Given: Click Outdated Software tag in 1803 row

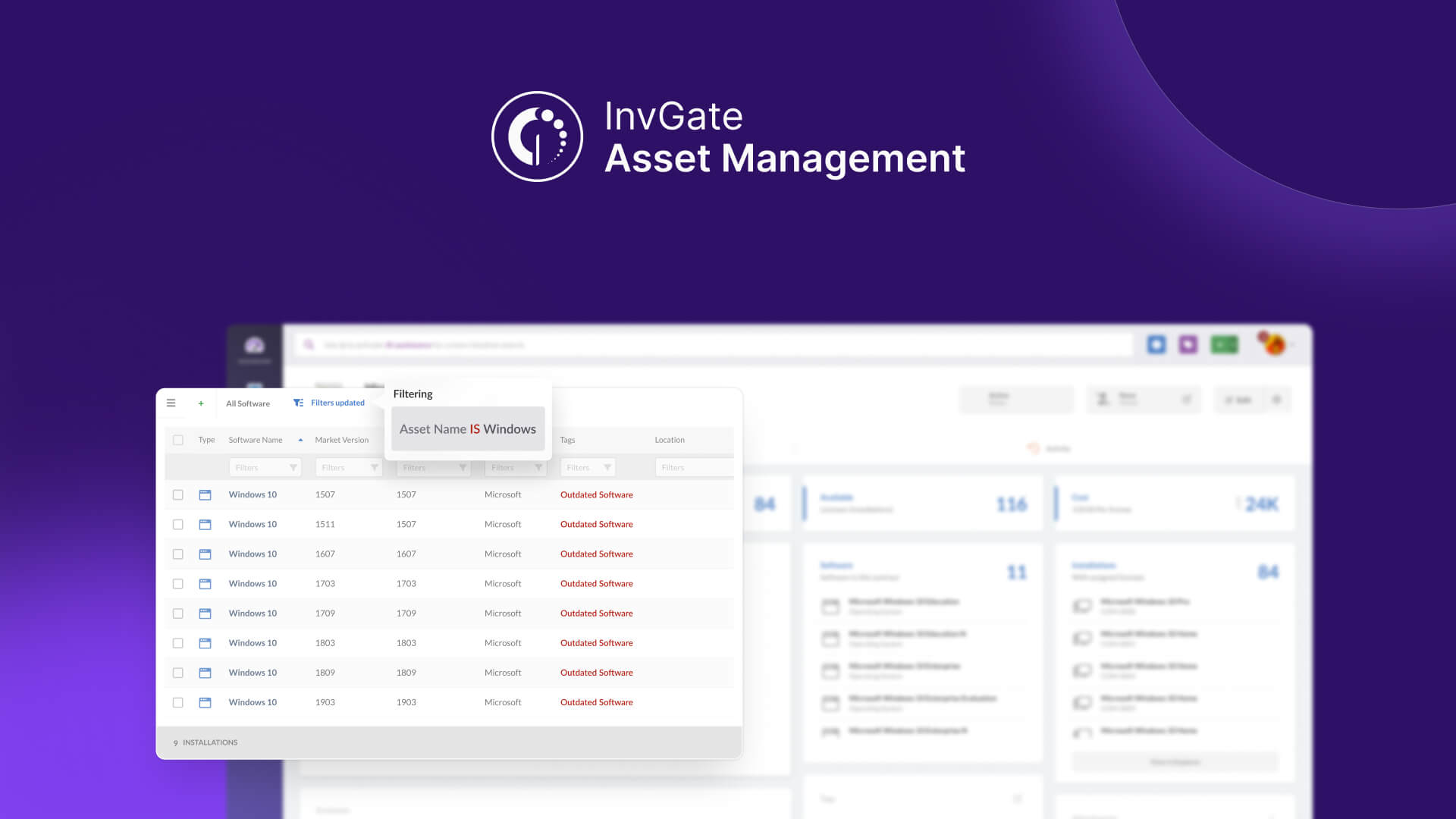Looking at the screenshot, I should pos(597,643).
